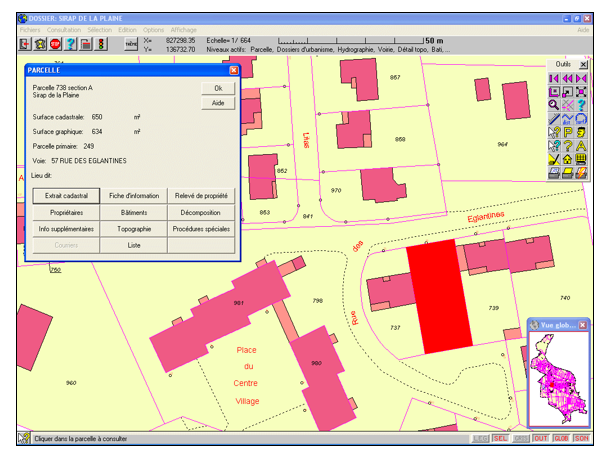Toggle the SEL status bar indicator
This screenshot has height=460, width=607.
pyautogui.click(x=500, y=438)
